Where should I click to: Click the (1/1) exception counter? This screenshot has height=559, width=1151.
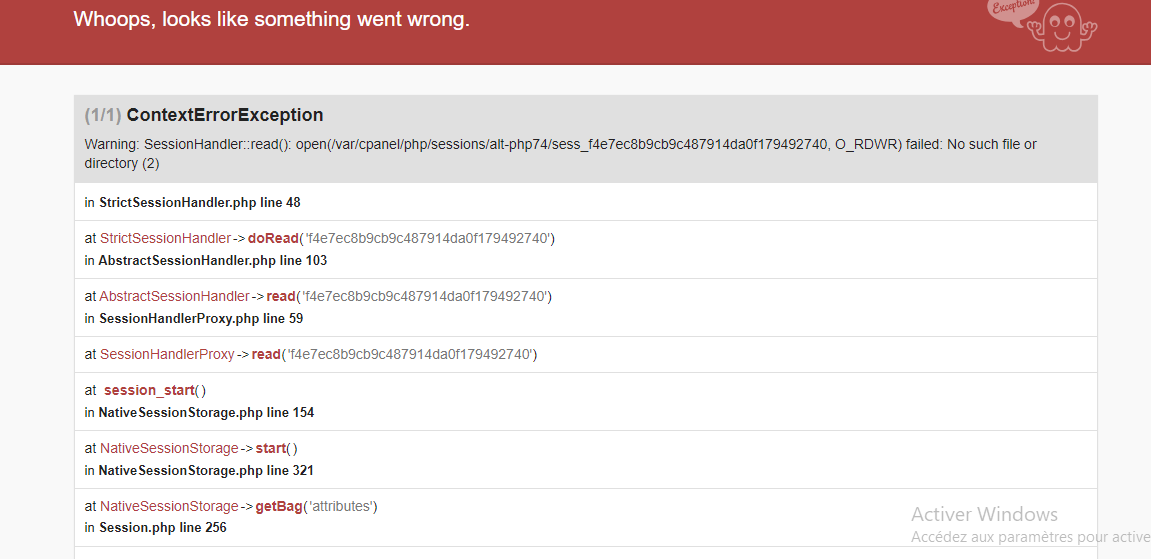(103, 115)
